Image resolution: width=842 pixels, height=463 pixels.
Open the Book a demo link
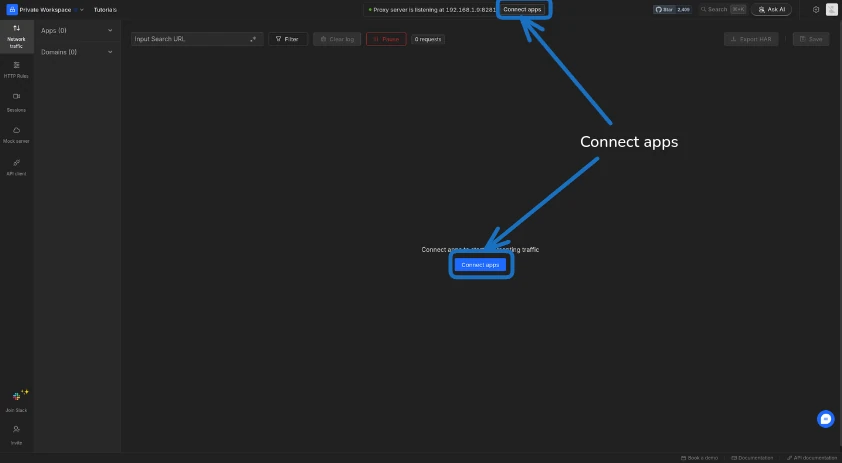point(699,458)
